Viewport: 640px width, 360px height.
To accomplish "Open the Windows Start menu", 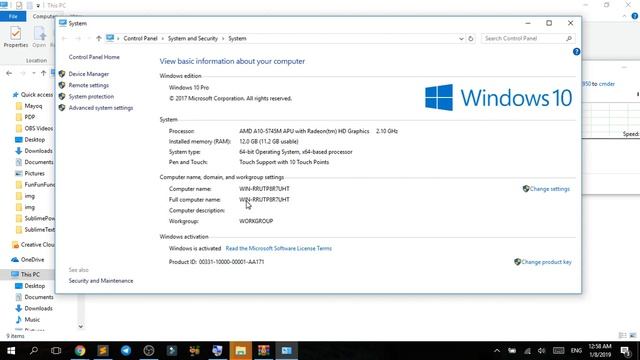I will click(11, 351).
